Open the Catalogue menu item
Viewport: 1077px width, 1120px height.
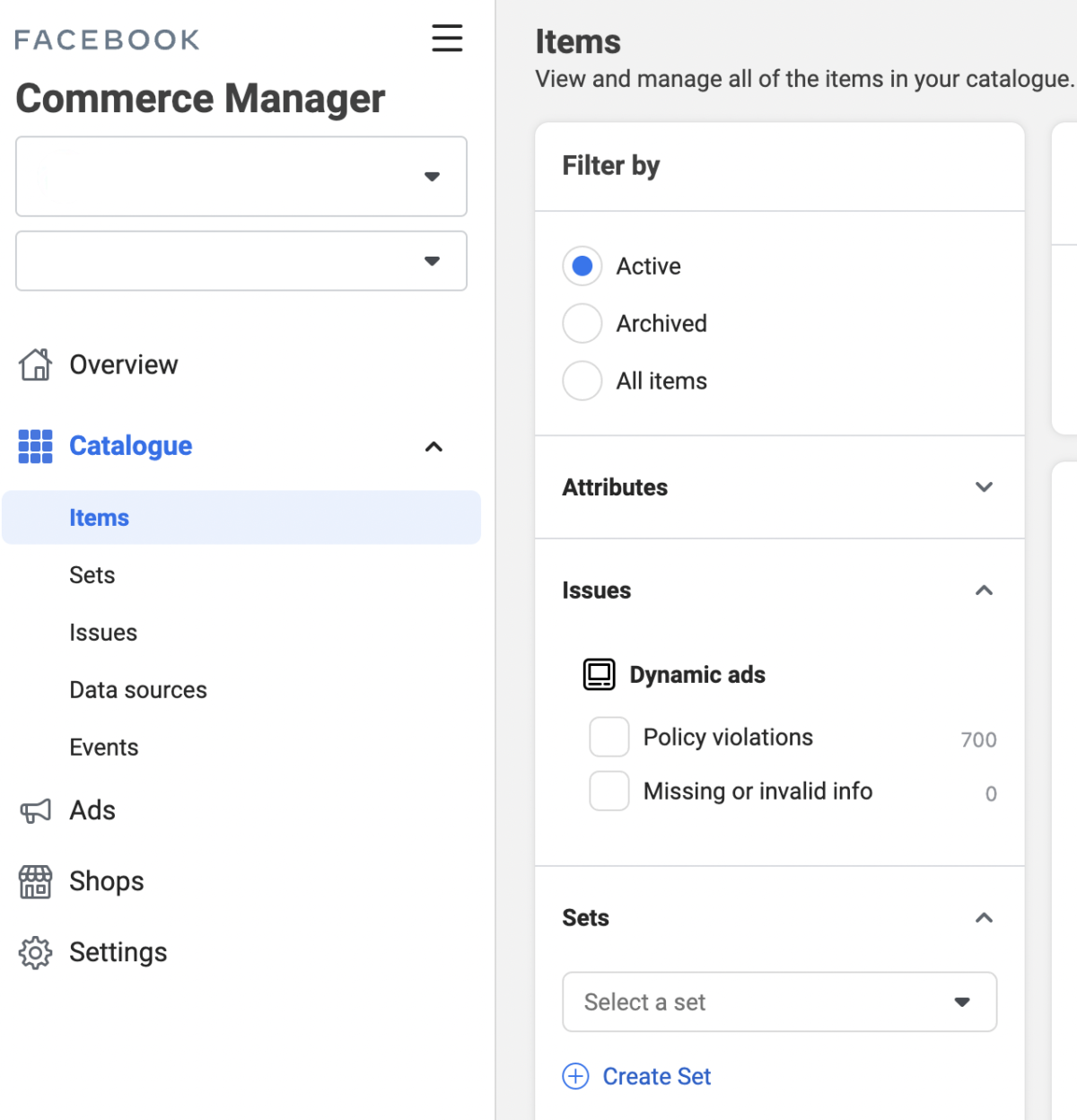tap(131, 446)
